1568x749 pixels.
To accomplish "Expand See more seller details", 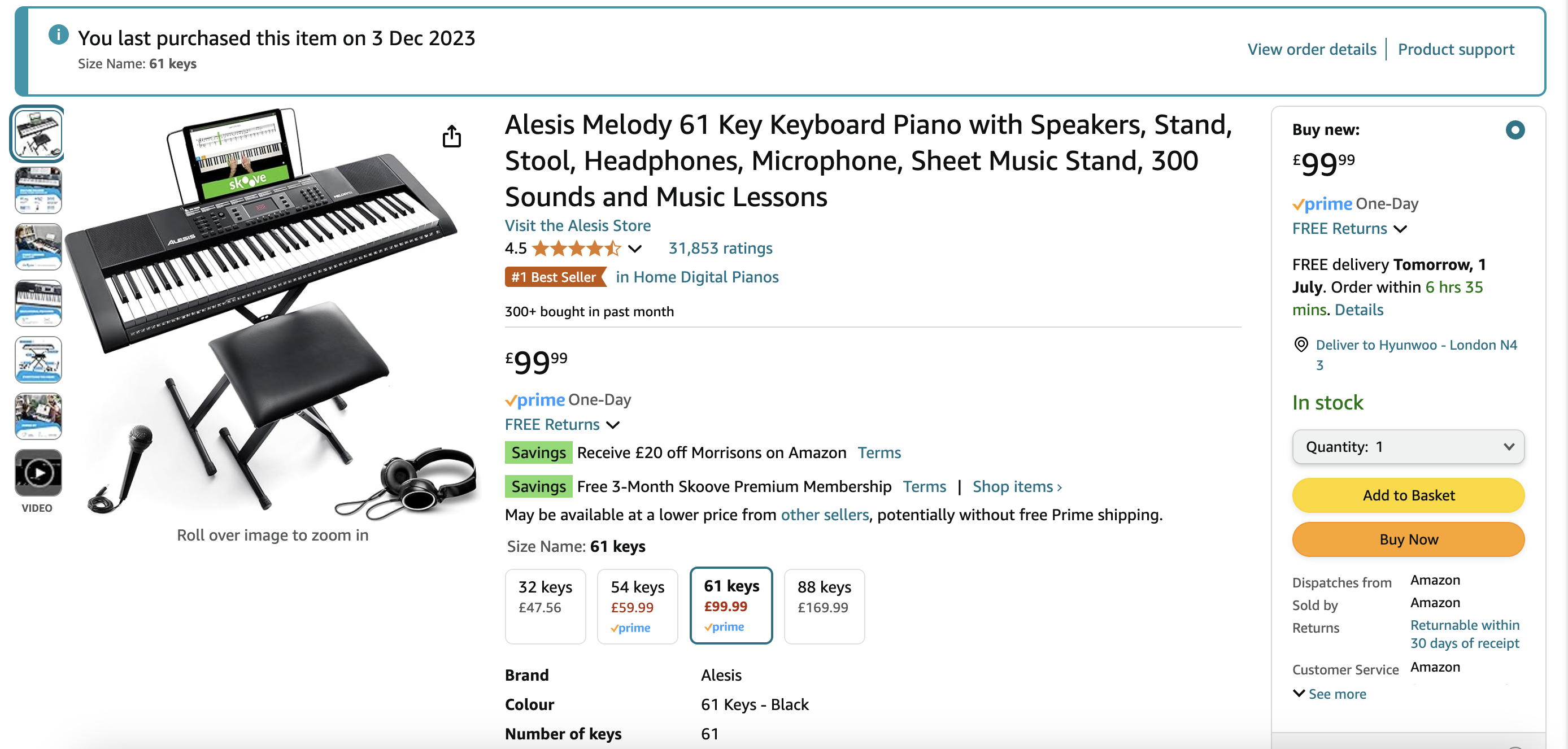I will 1330,694.
